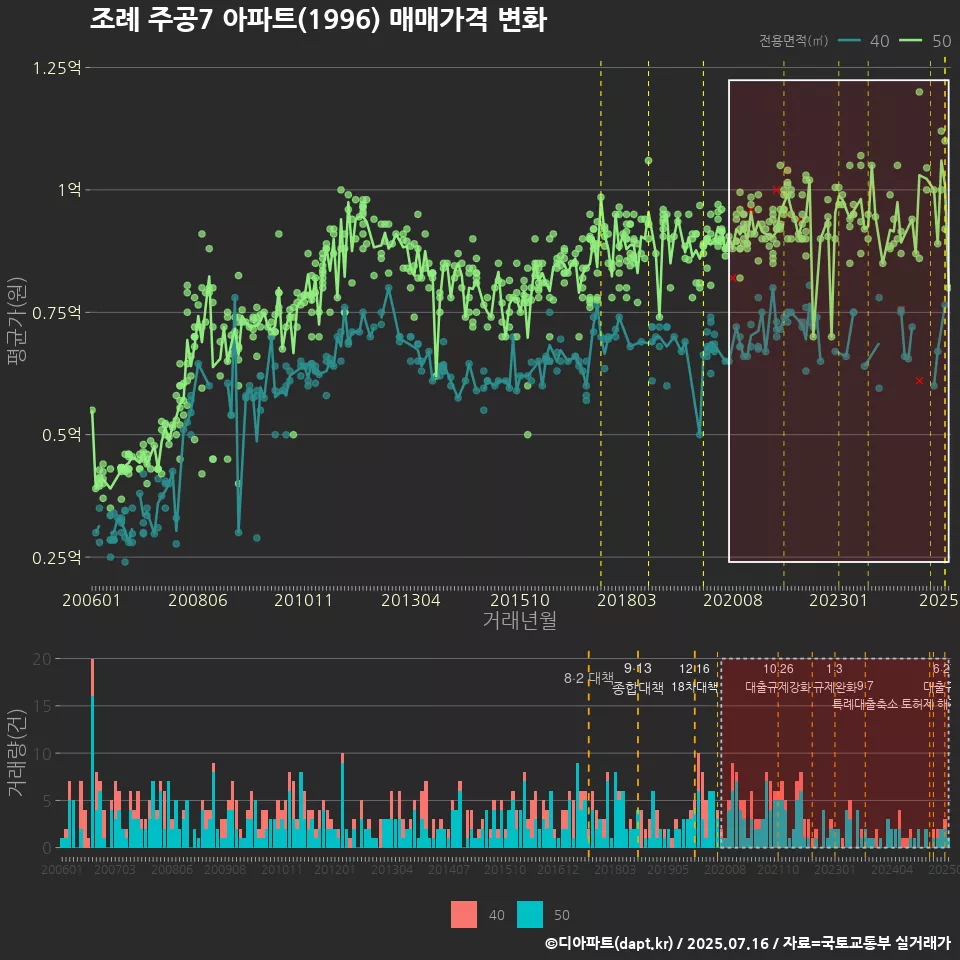This screenshot has width=960, height=960.
Task: Click the '10' label on the volume axis
Action: [42, 754]
